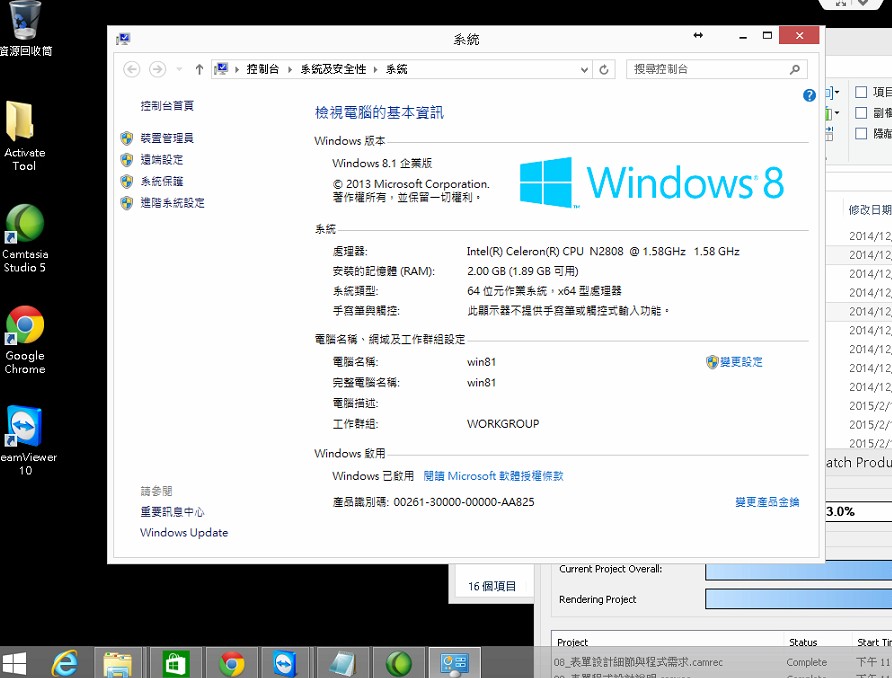Click 變更產品金鑰 link
This screenshot has width=892, height=678.
767,502
